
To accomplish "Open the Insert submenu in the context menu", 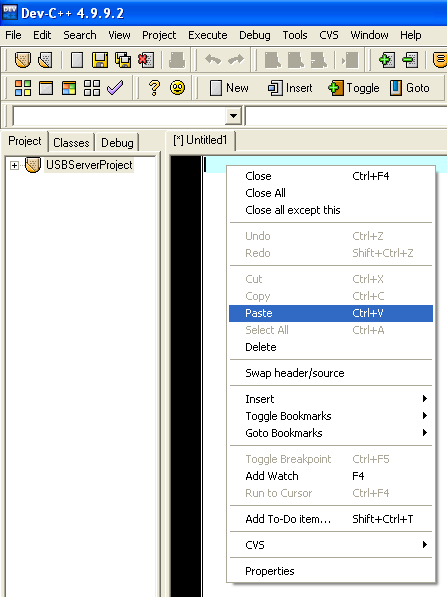I will (x=331, y=399).
